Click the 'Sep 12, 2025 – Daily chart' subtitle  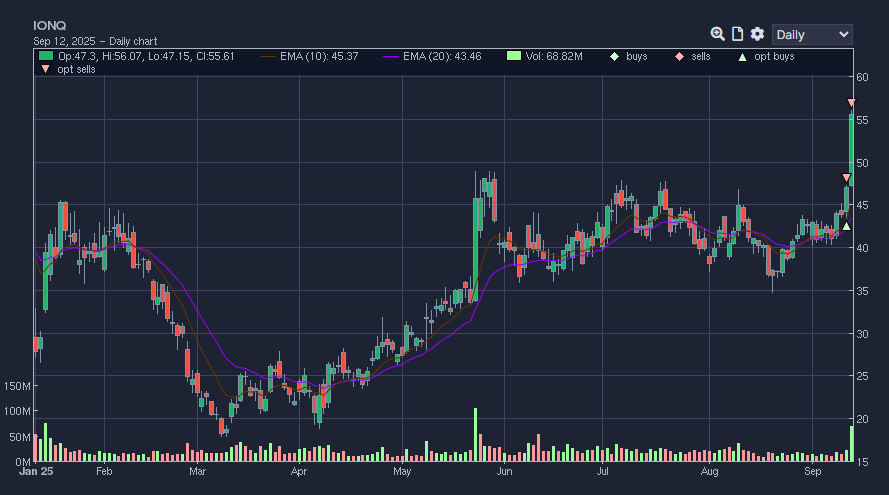pos(95,41)
